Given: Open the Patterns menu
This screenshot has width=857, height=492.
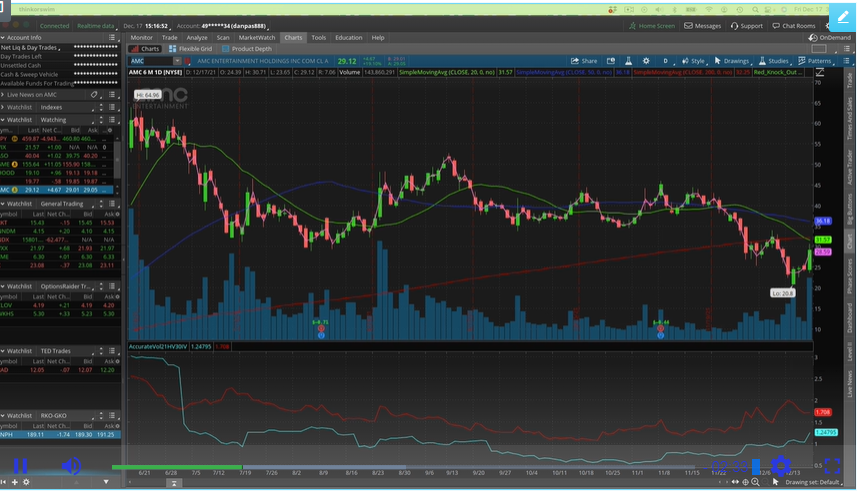Looking at the screenshot, I should coord(814,61).
